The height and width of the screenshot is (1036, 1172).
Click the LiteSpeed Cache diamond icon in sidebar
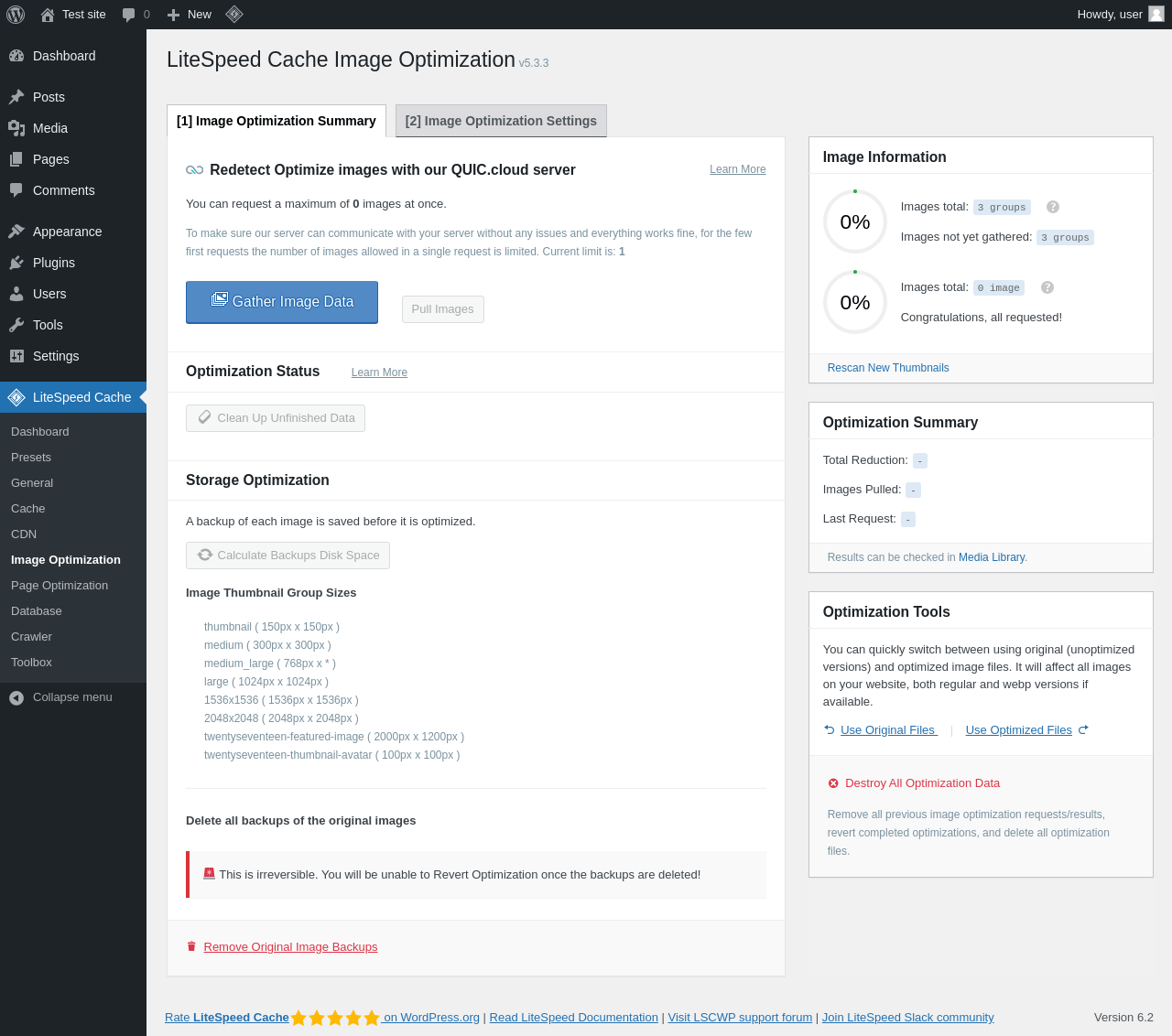click(16, 397)
